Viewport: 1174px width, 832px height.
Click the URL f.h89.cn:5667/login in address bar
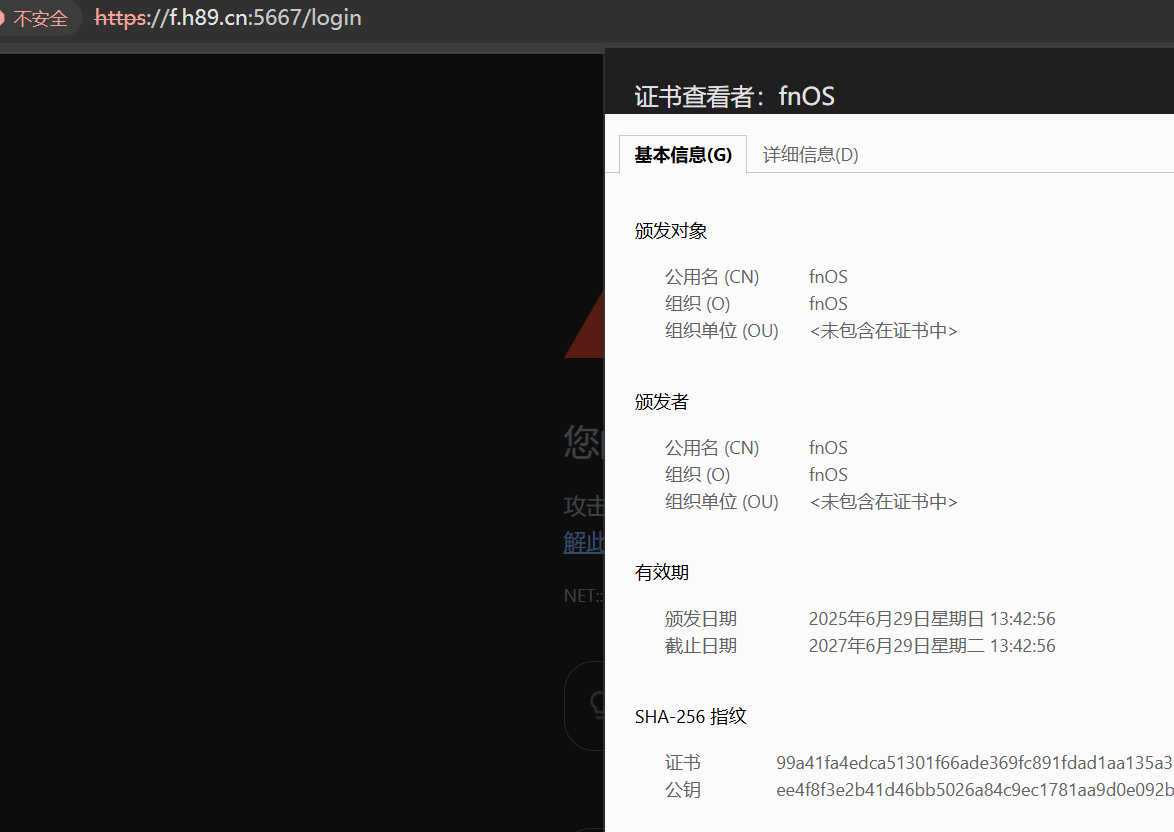click(228, 17)
